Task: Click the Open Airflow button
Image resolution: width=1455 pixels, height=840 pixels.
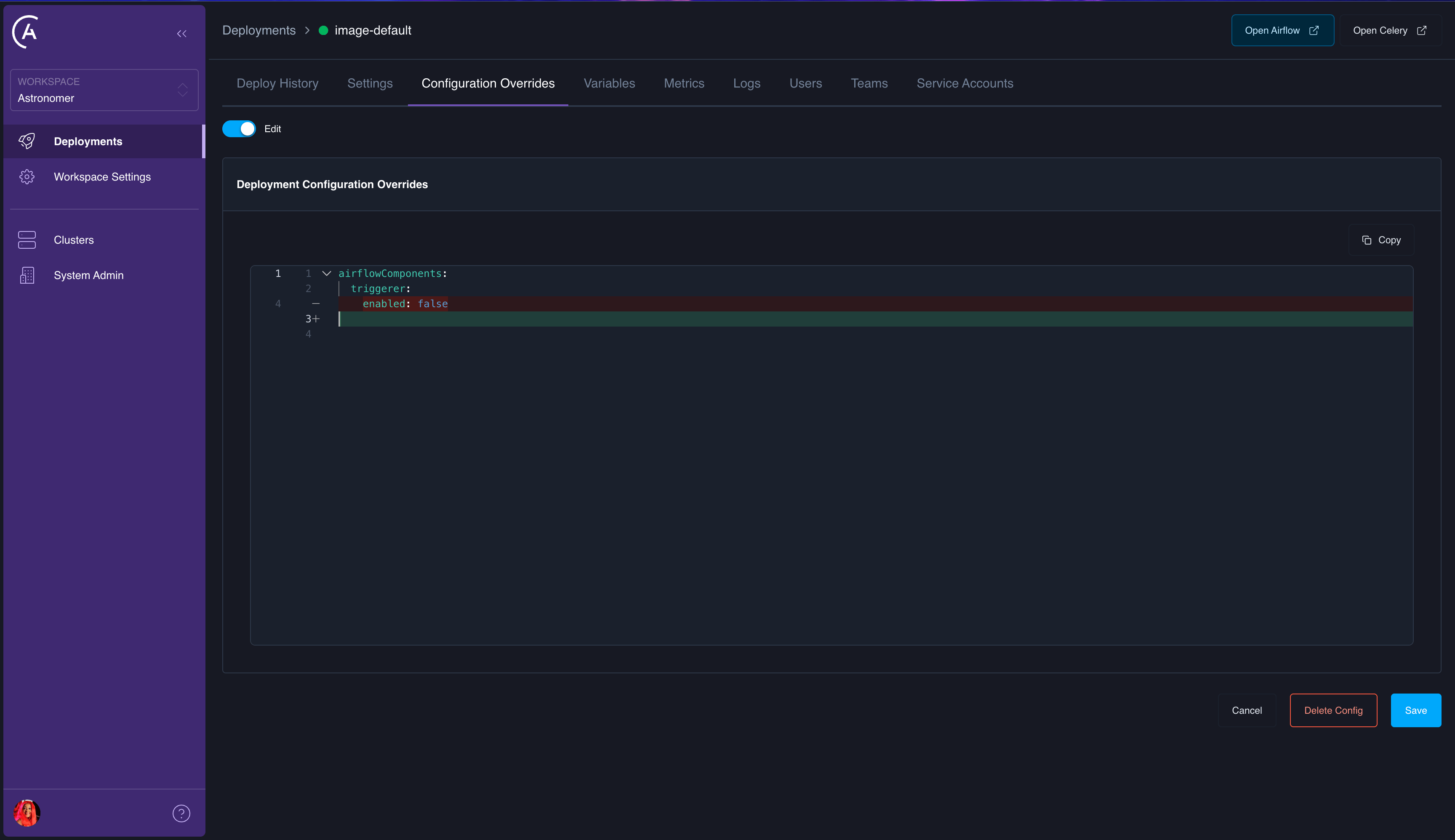Action: [x=1282, y=31]
